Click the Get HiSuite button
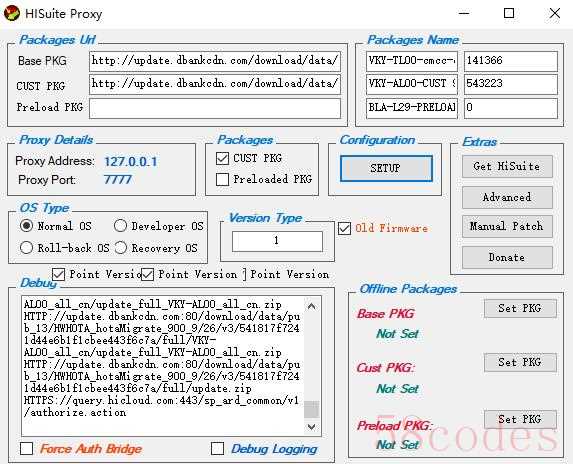The height and width of the screenshot is (464, 573). (507, 167)
